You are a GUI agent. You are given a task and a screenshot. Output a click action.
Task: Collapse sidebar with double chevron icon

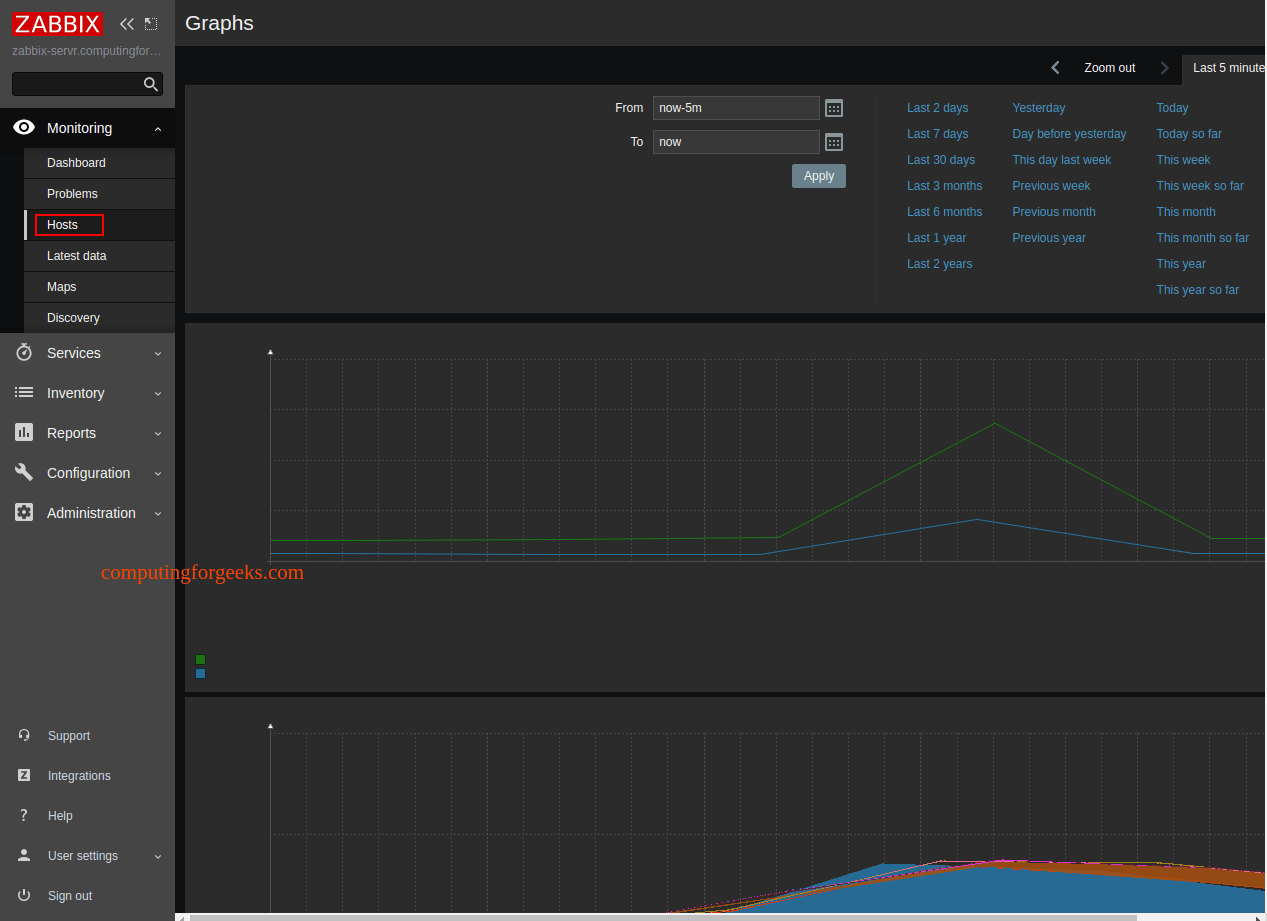pos(127,24)
